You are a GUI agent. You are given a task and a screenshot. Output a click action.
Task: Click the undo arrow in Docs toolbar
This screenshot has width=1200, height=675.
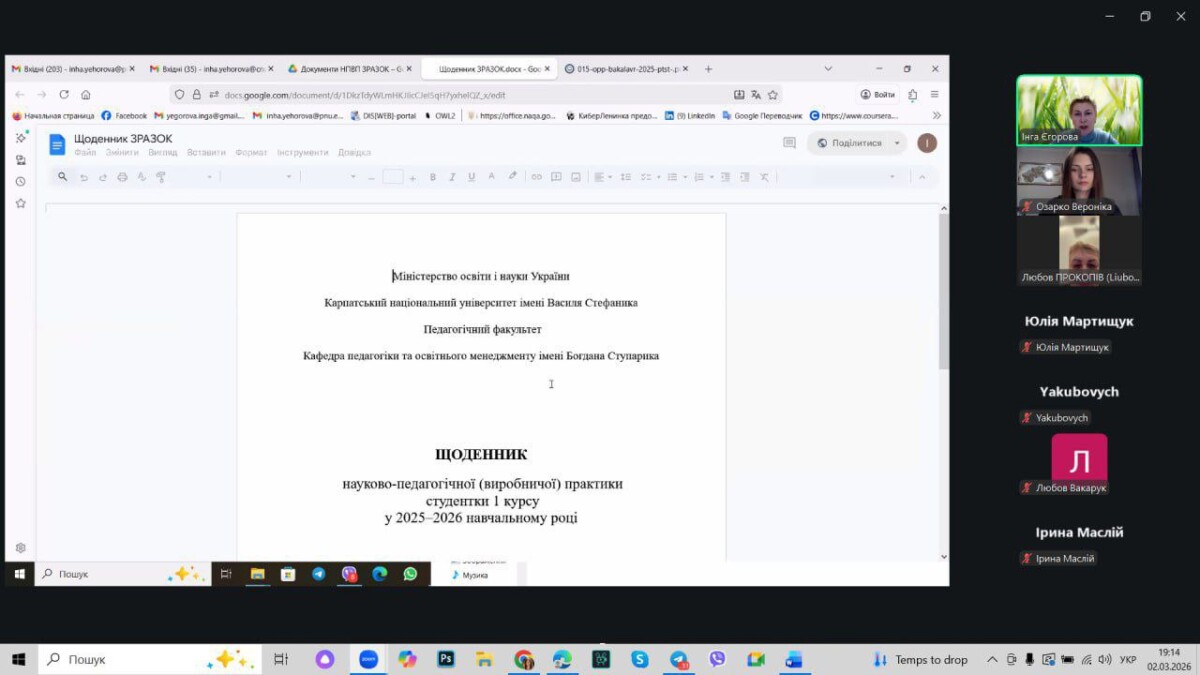tap(84, 177)
